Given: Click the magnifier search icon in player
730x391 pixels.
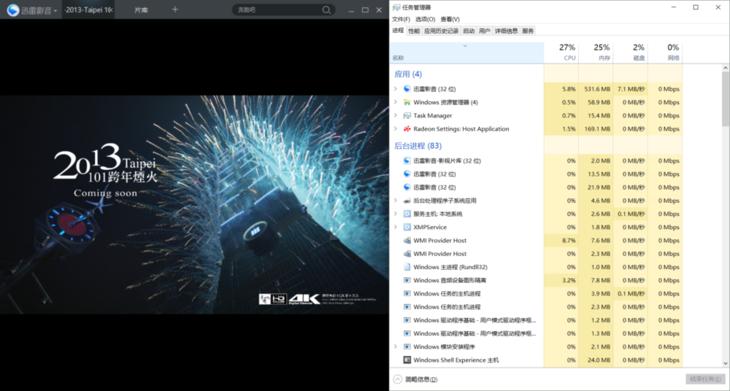Looking at the screenshot, I should click(326, 10).
